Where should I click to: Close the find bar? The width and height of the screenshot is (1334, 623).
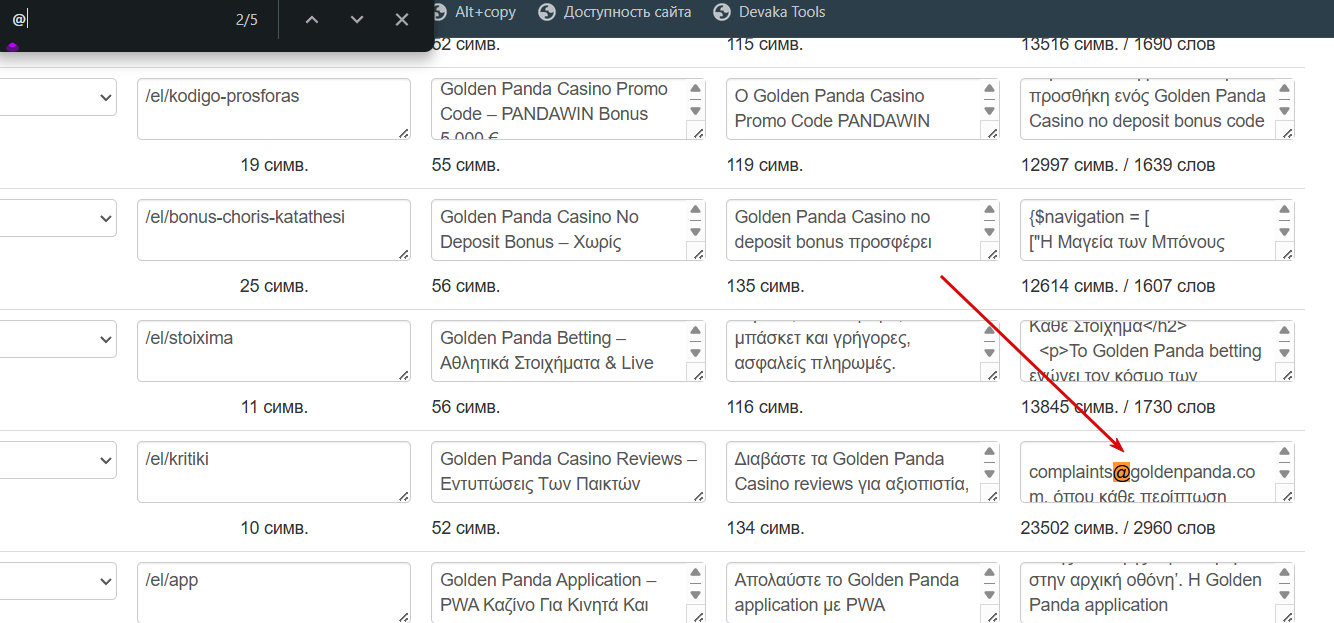tap(402, 20)
